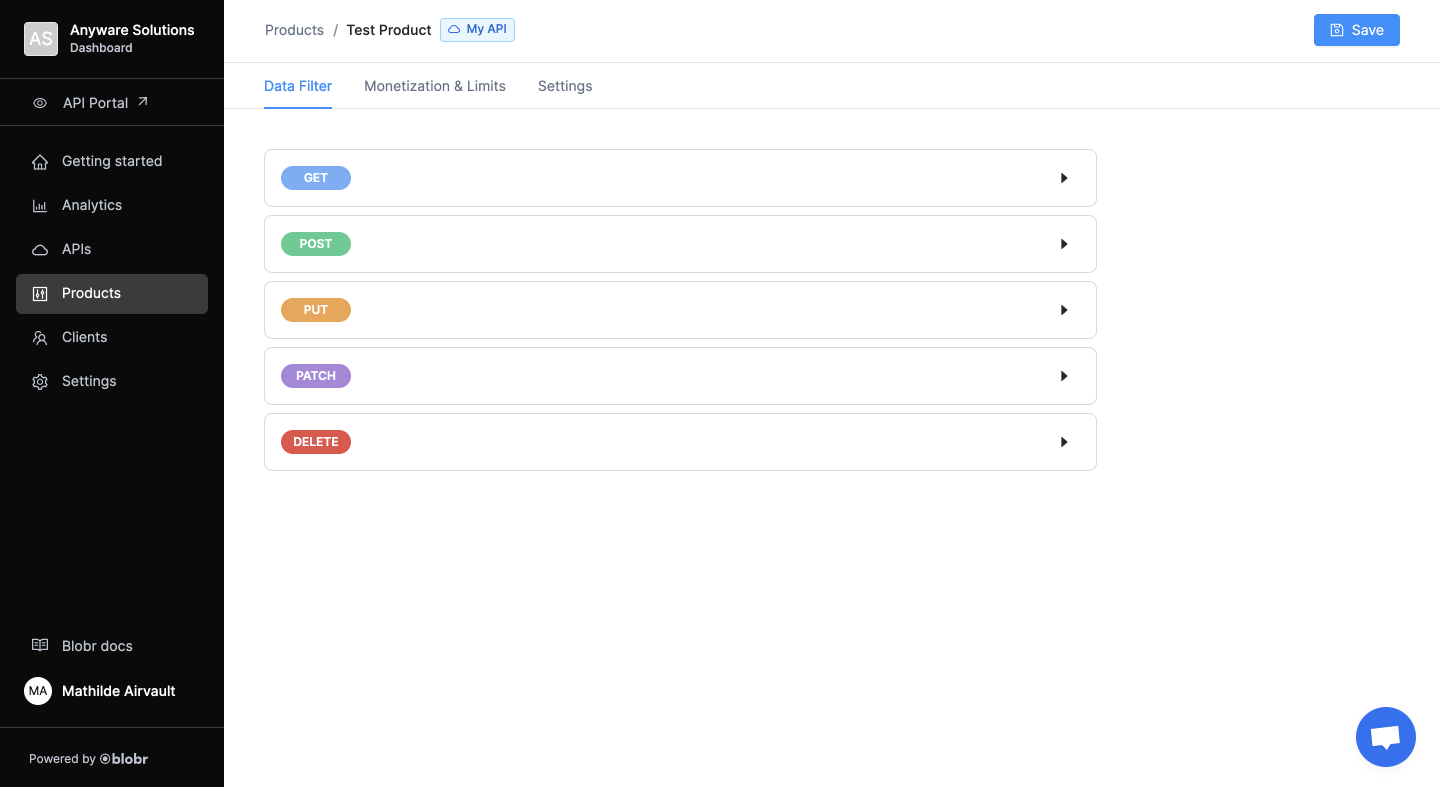Open the Clients section in the sidebar

click(x=84, y=337)
